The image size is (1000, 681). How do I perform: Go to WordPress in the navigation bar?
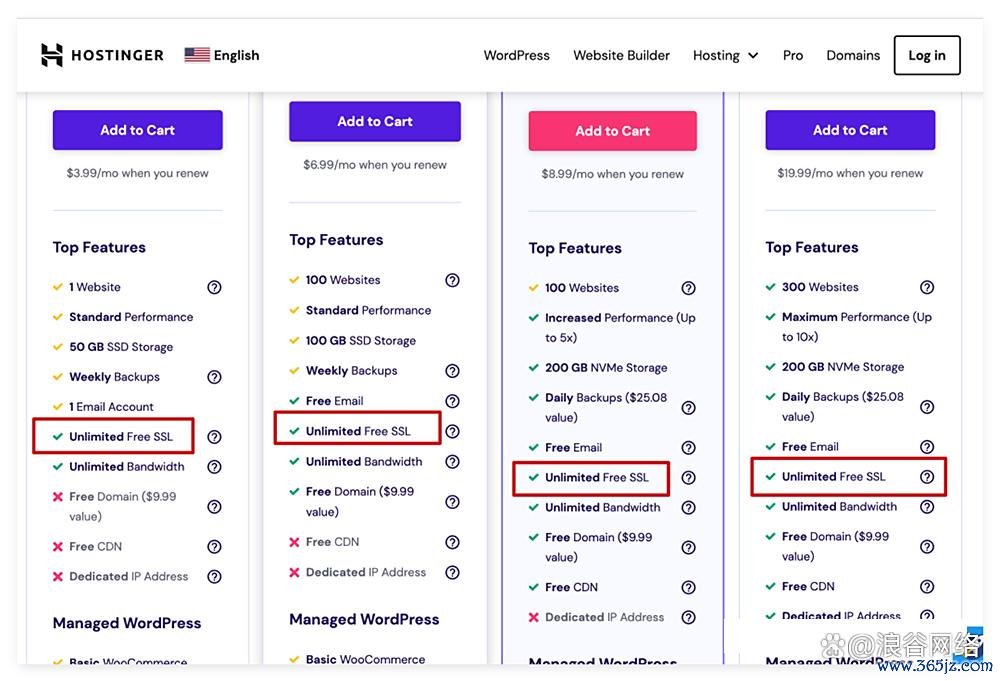pos(517,55)
